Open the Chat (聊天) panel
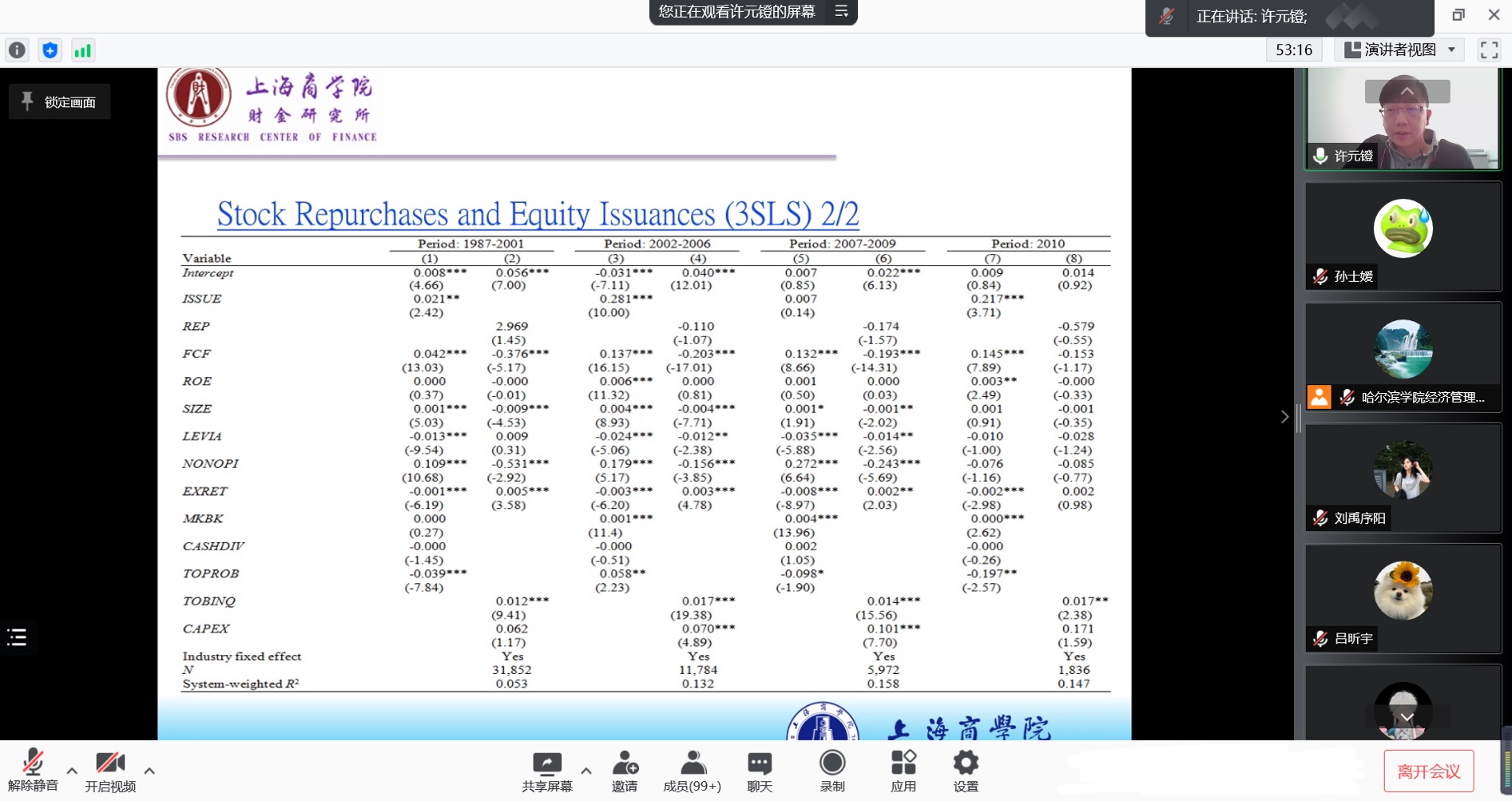The image size is (1512, 801). point(759,771)
